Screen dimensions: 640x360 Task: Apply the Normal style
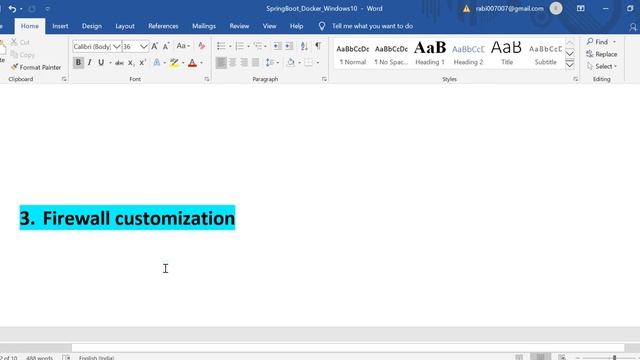353,54
